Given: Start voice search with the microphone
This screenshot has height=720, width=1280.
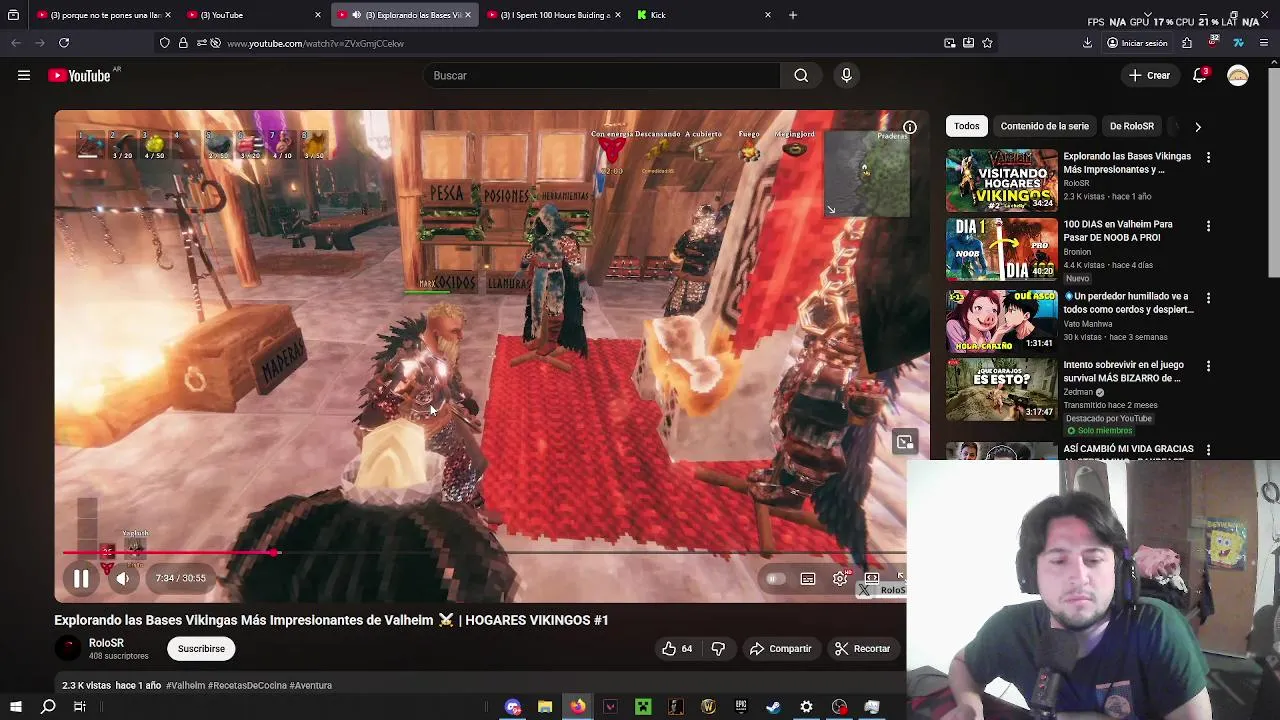Looking at the screenshot, I should (x=846, y=75).
